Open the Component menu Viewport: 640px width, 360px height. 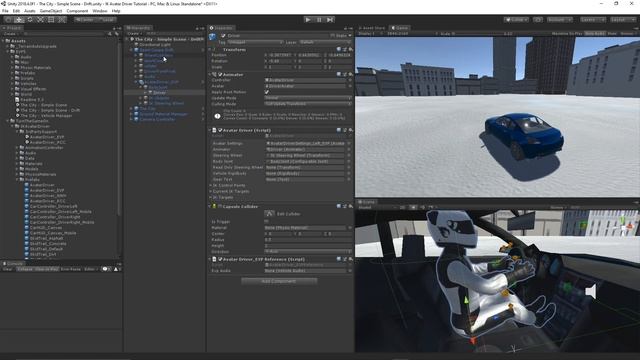tap(77, 11)
